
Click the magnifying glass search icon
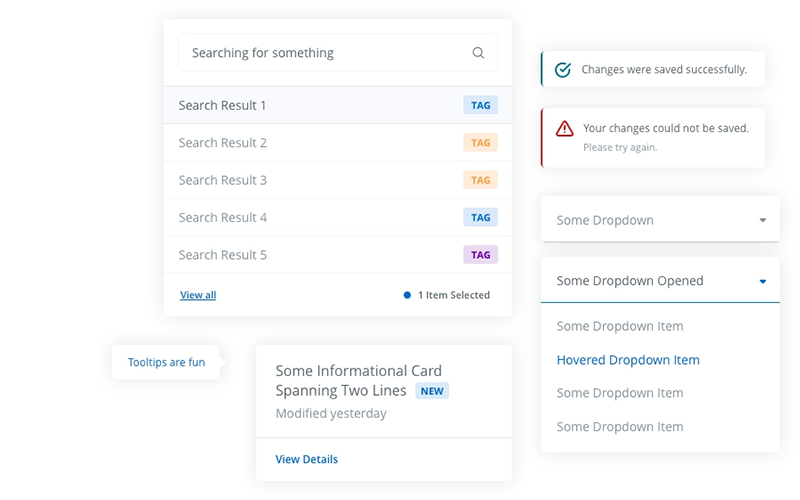click(478, 53)
